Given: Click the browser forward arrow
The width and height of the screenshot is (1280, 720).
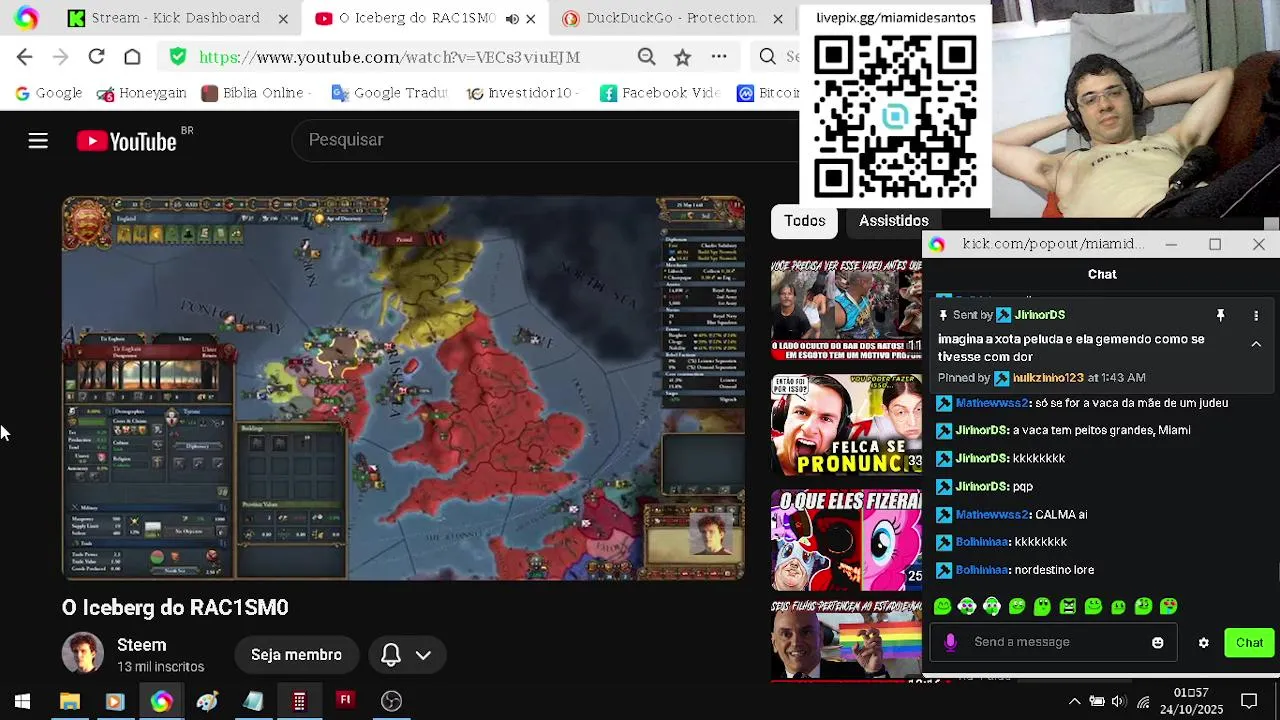Looking at the screenshot, I should coord(60,57).
